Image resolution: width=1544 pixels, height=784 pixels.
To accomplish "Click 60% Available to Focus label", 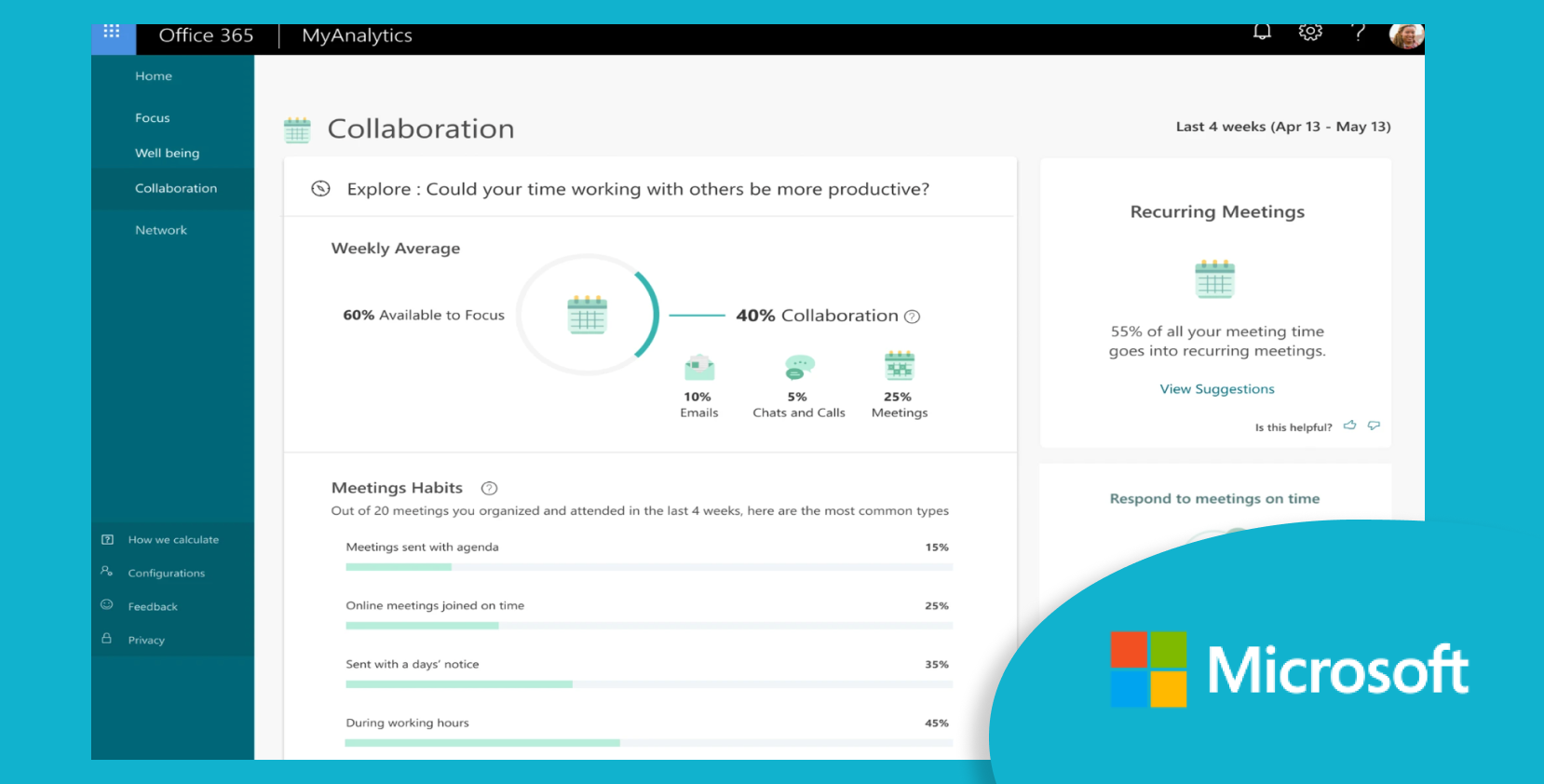I will 424,316.
